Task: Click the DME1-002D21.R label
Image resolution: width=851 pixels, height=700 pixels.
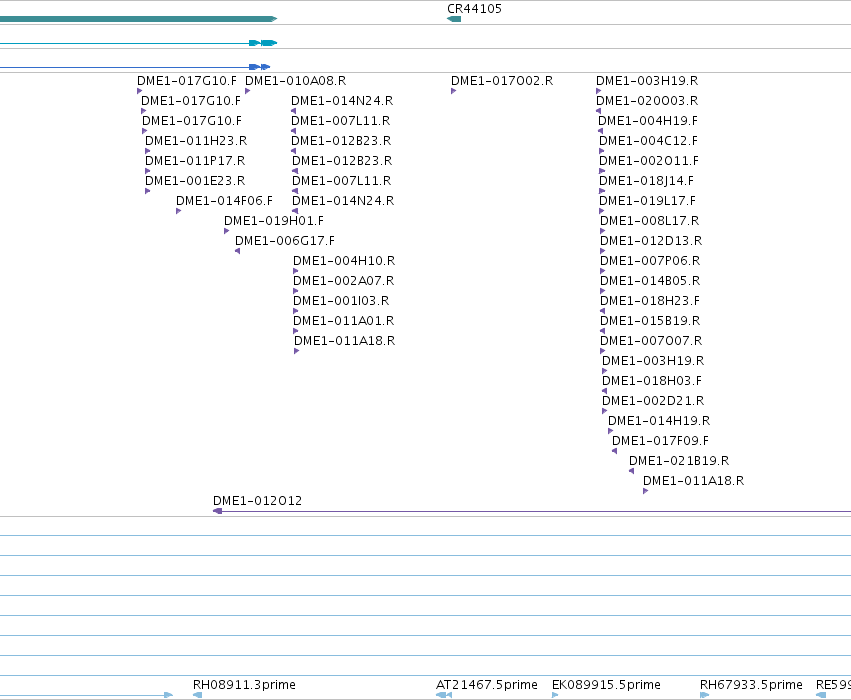Action: pyautogui.click(x=653, y=401)
